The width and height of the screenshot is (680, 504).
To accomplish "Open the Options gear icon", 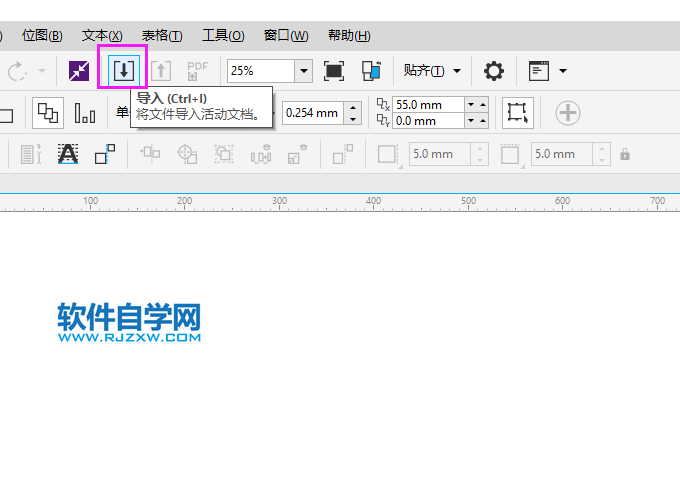I will coord(494,71).
